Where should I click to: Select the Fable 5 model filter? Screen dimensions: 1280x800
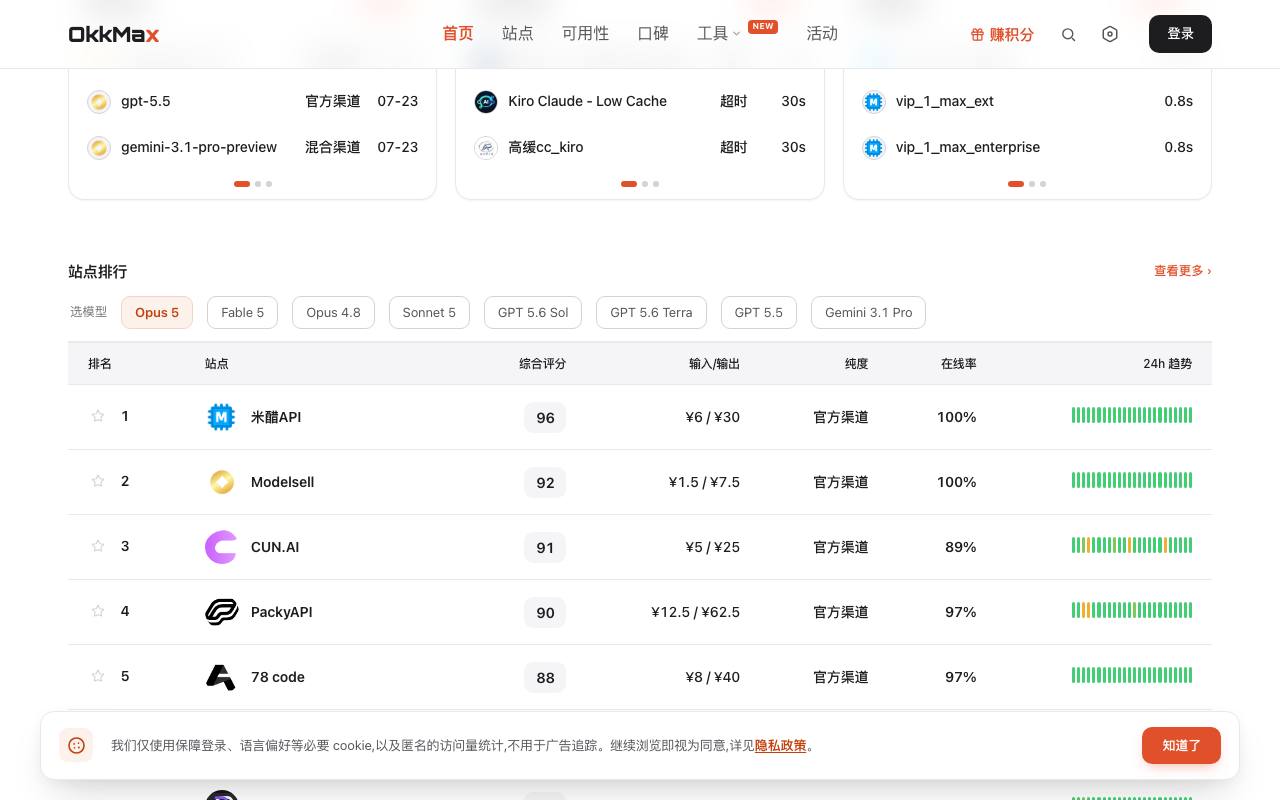click(243, 312)
